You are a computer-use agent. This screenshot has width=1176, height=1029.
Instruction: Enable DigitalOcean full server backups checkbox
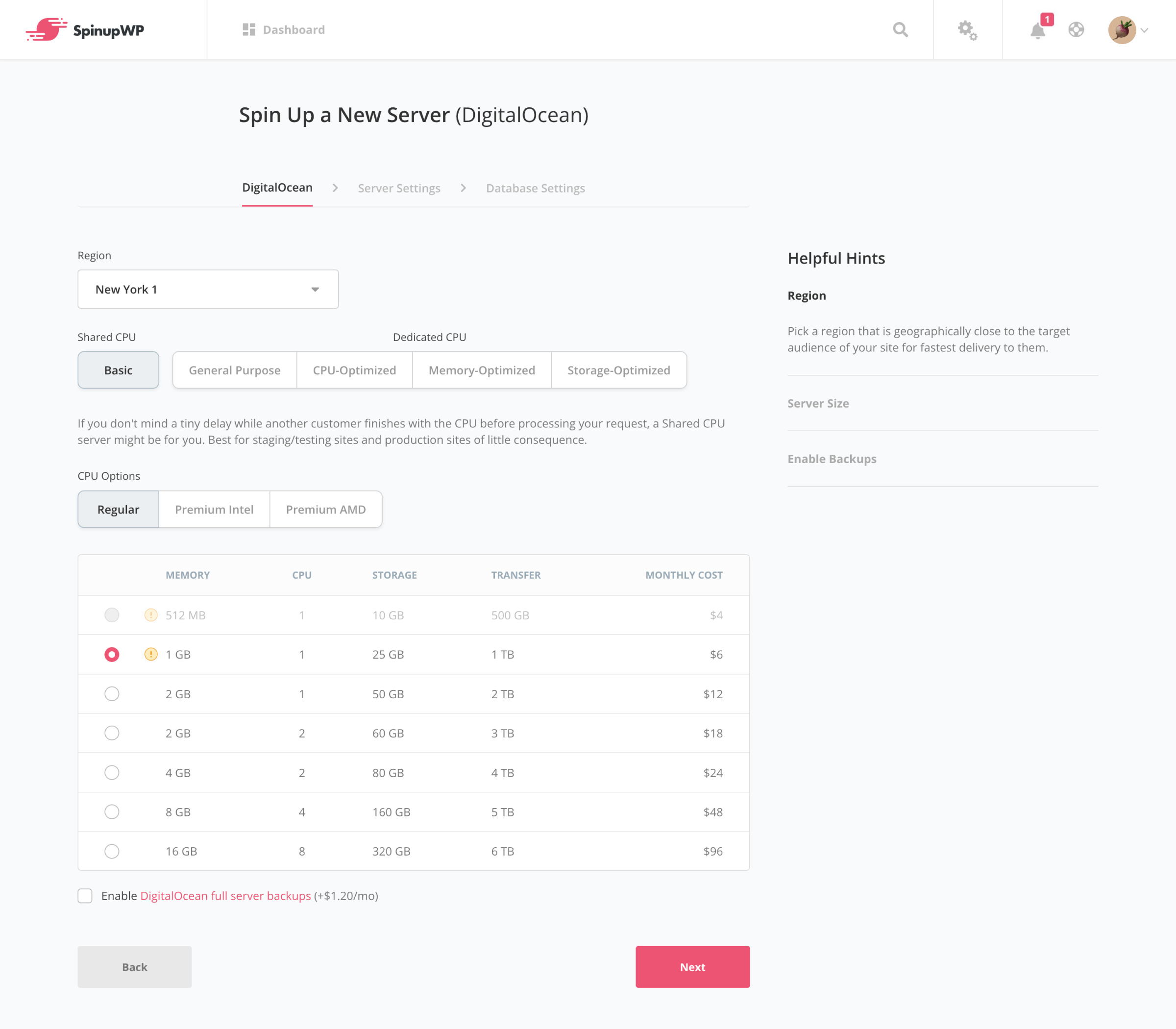click(x=86, y=895)
